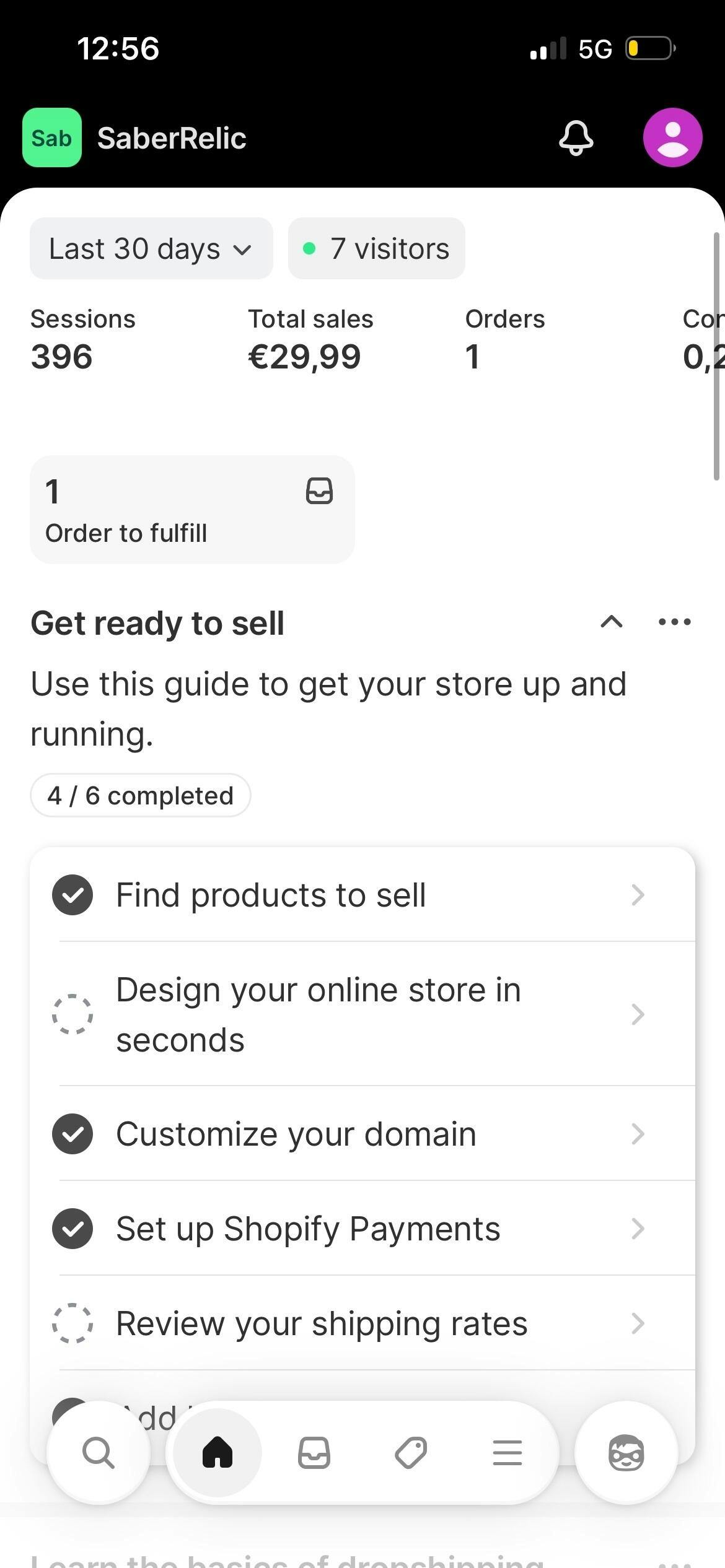Image resolution: width=725 pixels, height=1568 pixels.
Task: Tap the search icon in bottom bar
Action: tap(99, 1453)
